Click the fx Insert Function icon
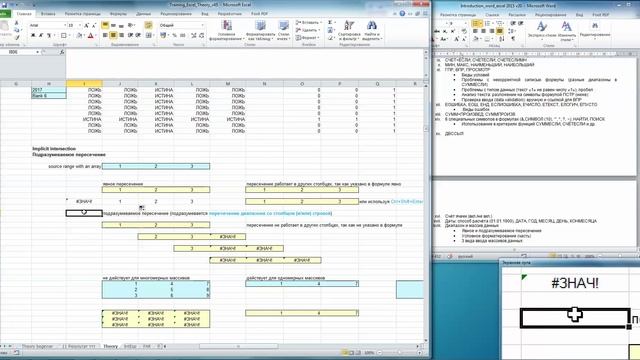The image size is (640, 360). [62, 52]
